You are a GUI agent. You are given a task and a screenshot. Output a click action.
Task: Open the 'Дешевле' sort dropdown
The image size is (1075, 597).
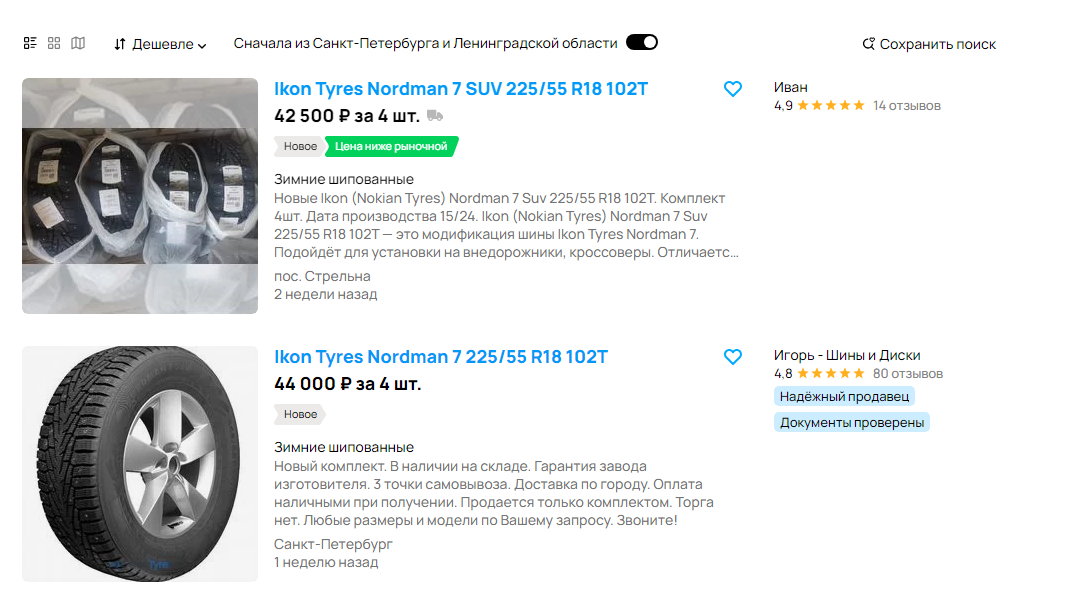pyautogui.click(x=168, y=44)
